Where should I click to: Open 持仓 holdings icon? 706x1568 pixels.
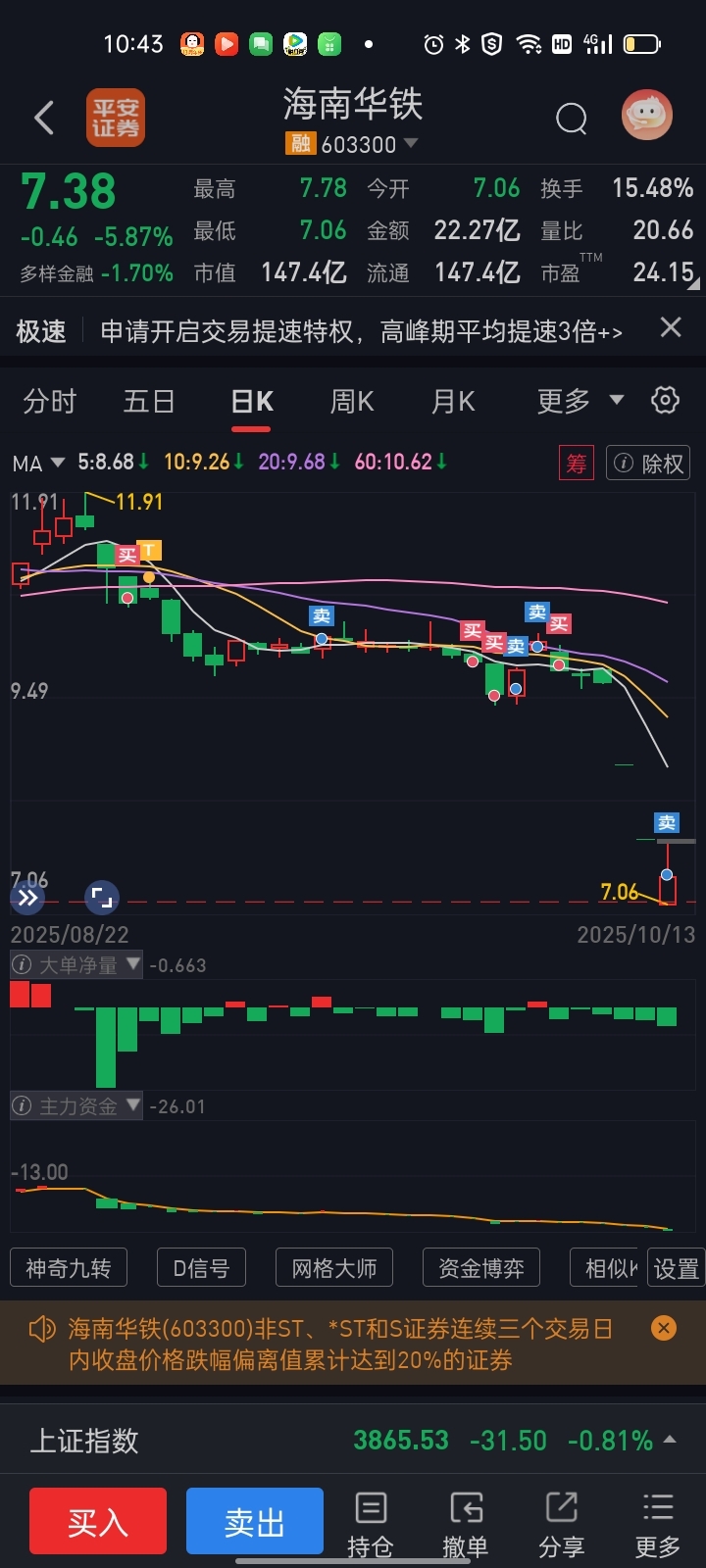pos(371,1525)
